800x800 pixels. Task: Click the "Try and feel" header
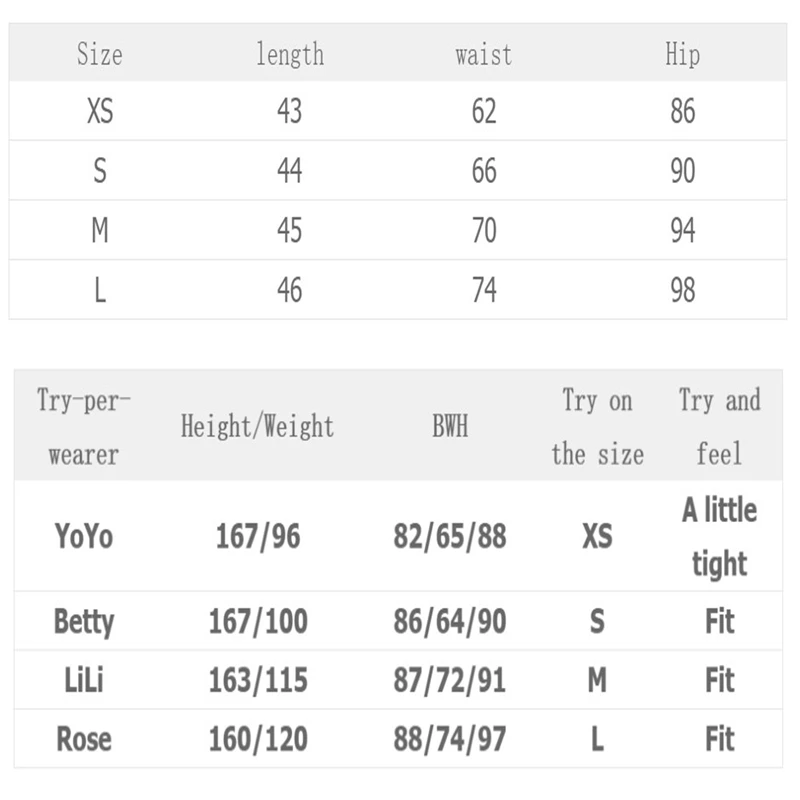coord(719,427)
